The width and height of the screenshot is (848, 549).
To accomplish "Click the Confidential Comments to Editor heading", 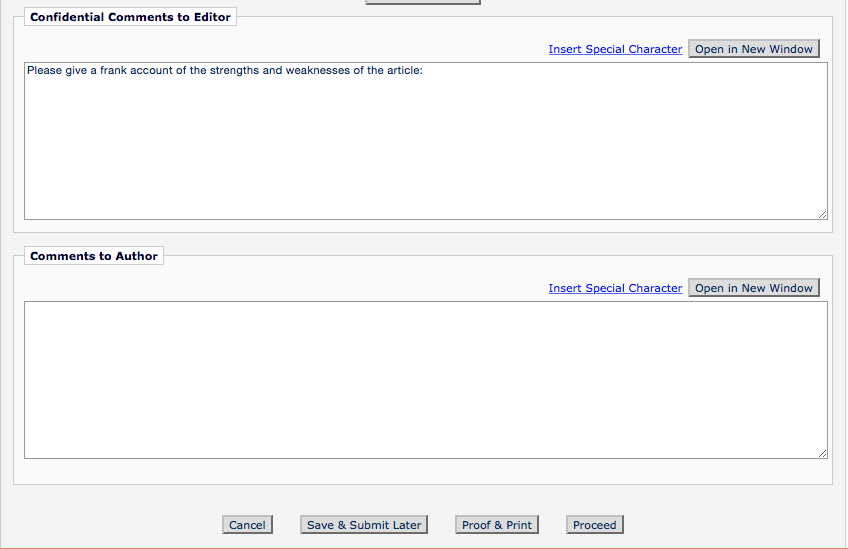I will [x=130, y=17].
